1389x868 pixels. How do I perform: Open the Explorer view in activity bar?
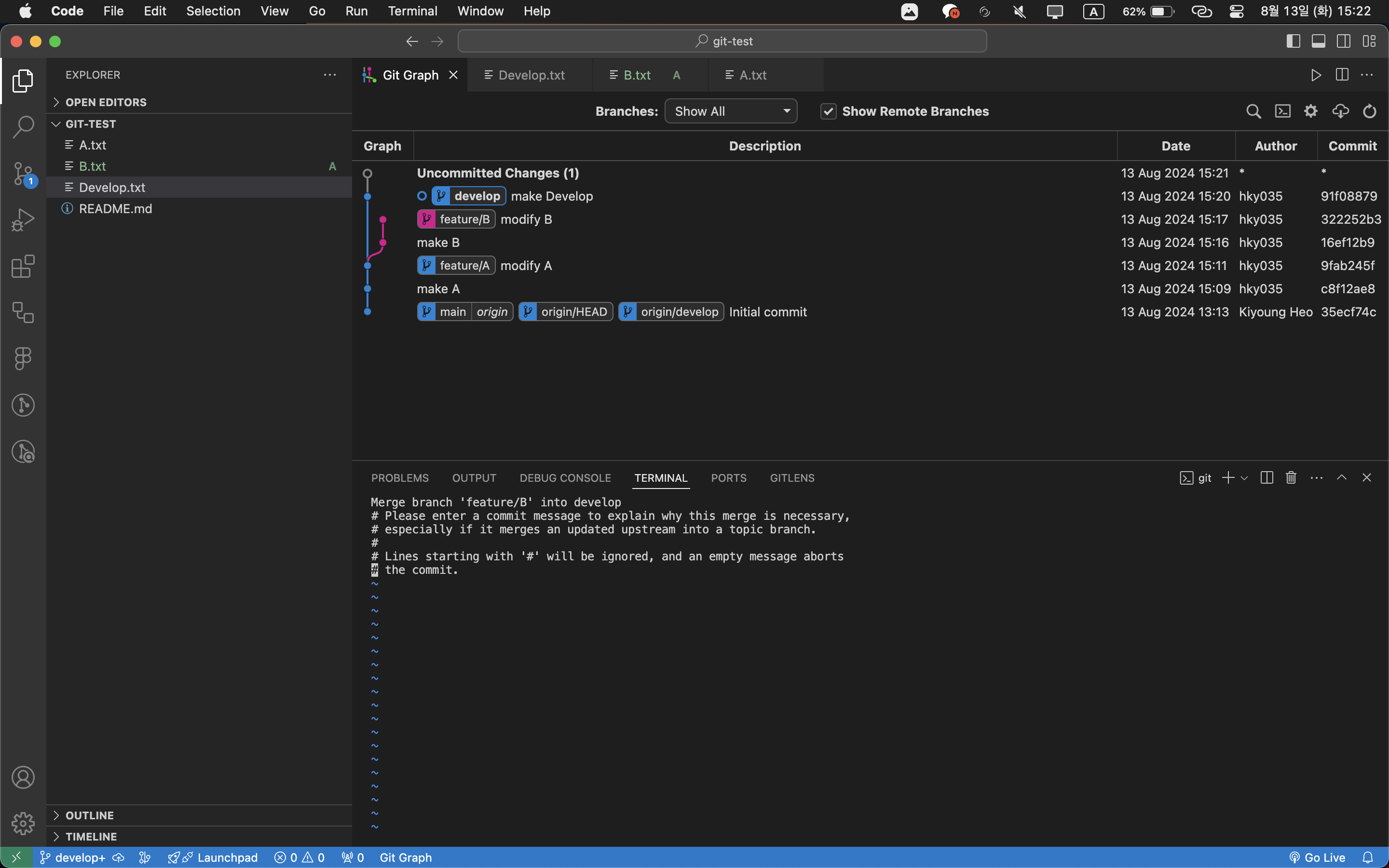(23, 81)
